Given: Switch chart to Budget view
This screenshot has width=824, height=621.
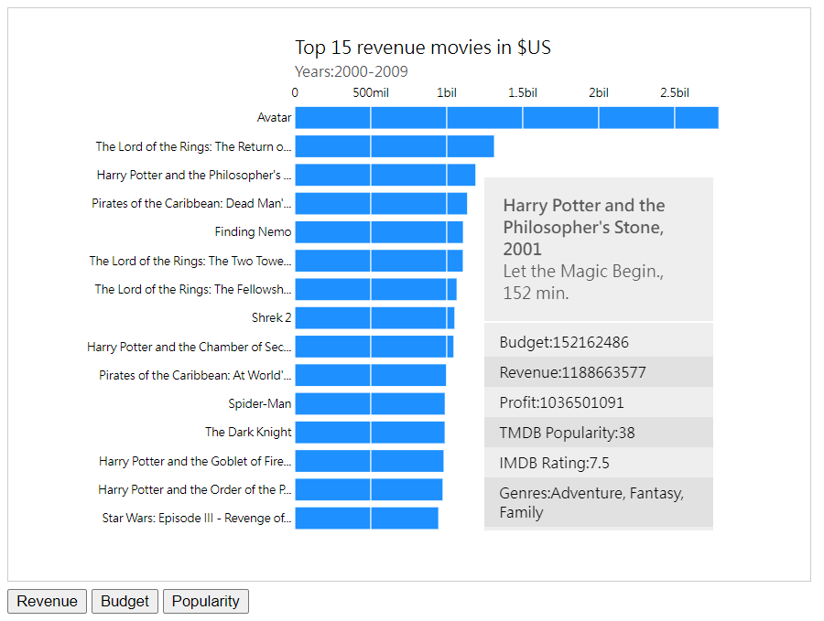Looking at the screenshot, I should (125, 601).
